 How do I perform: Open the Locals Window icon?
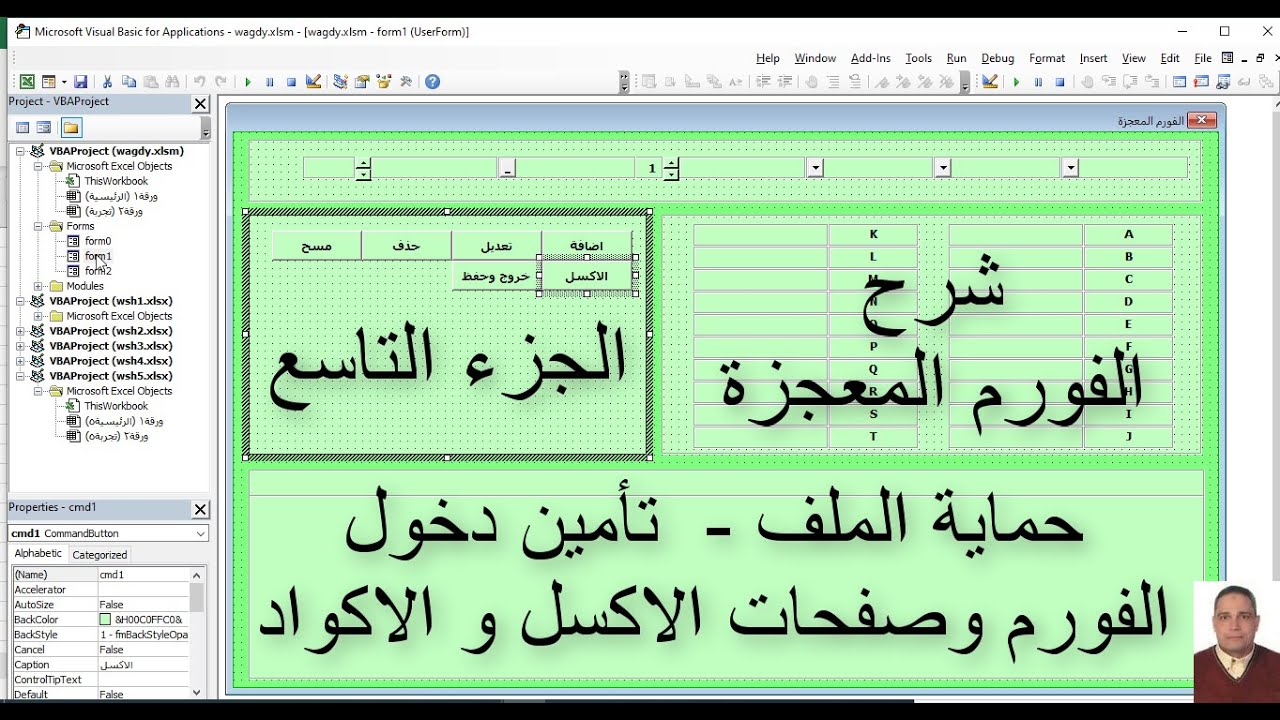[x=1180, y=82]
